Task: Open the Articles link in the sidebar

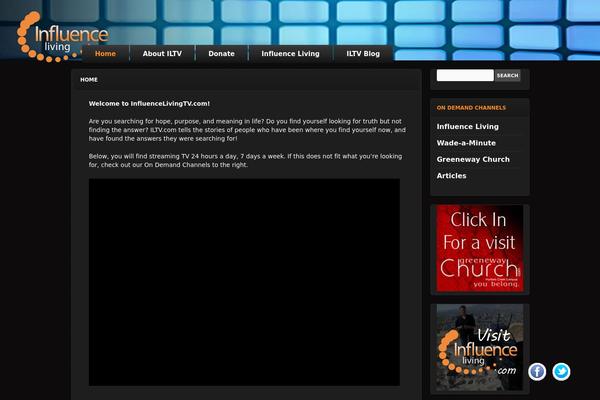Action: point(452,176)
